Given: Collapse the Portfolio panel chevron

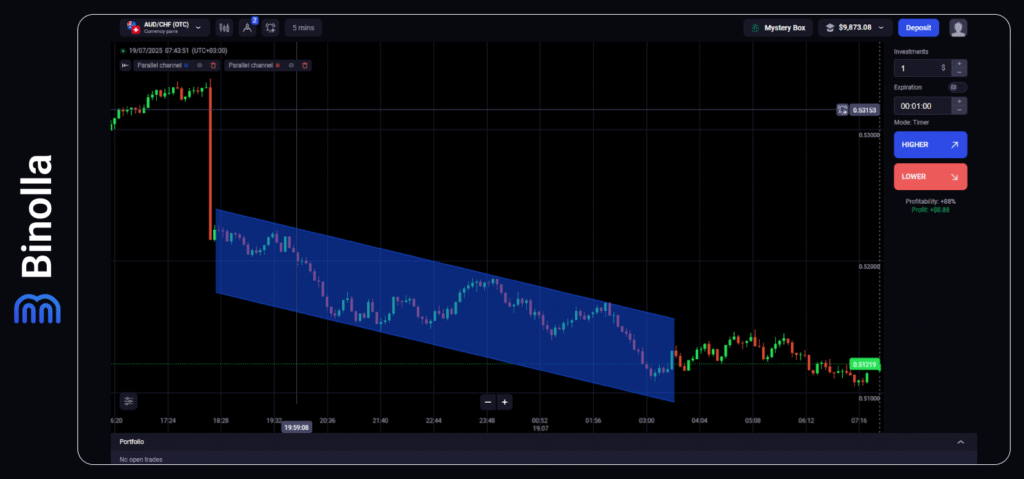Looking at the screenshot, I should (960, 441).
